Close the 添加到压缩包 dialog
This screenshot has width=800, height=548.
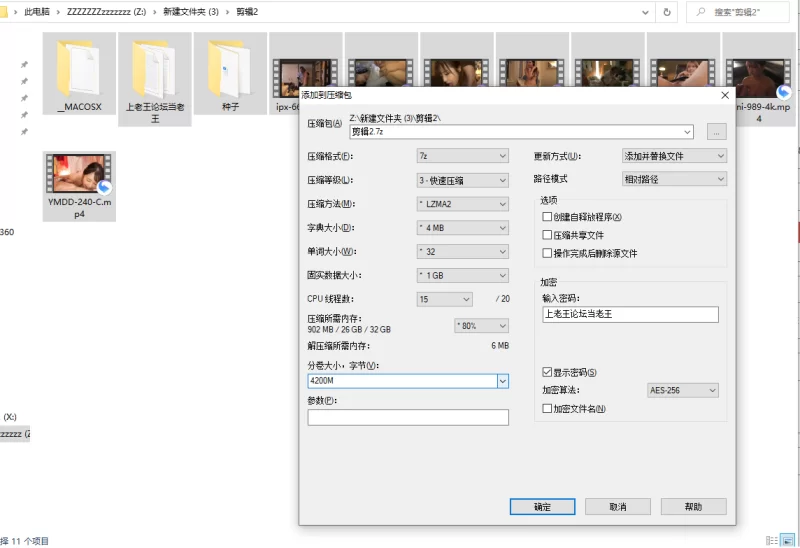pyautogui.click(x=724, y=95)
